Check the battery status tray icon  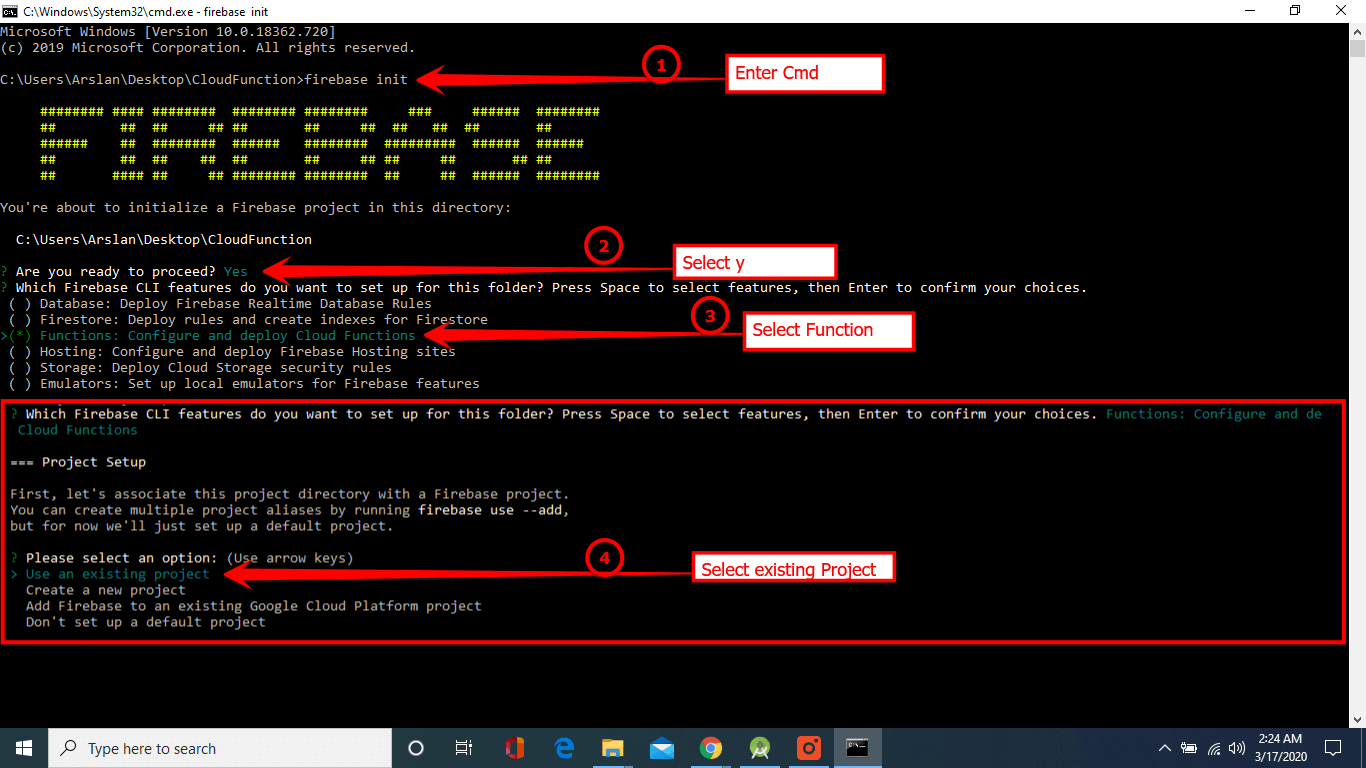tap(1189, 748)
